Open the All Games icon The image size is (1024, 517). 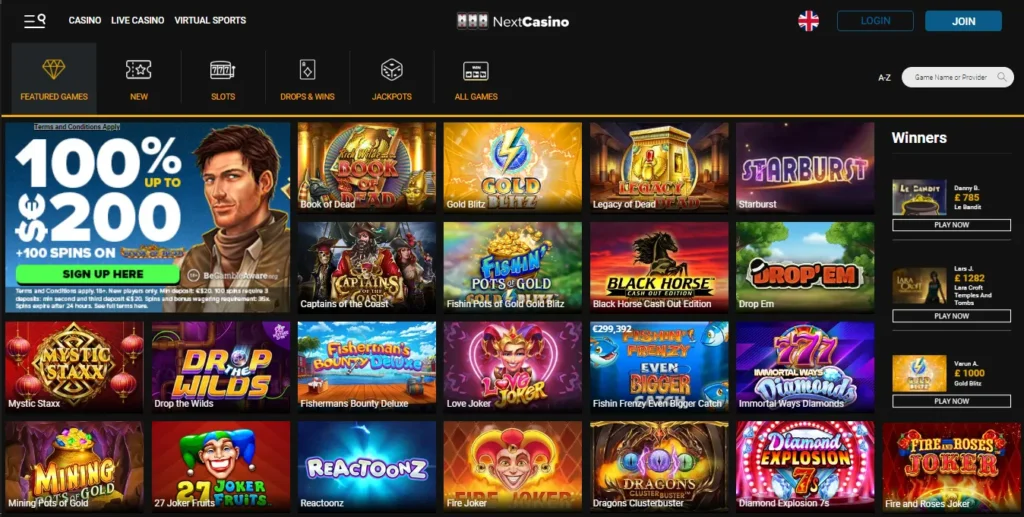tap(476, 70)
